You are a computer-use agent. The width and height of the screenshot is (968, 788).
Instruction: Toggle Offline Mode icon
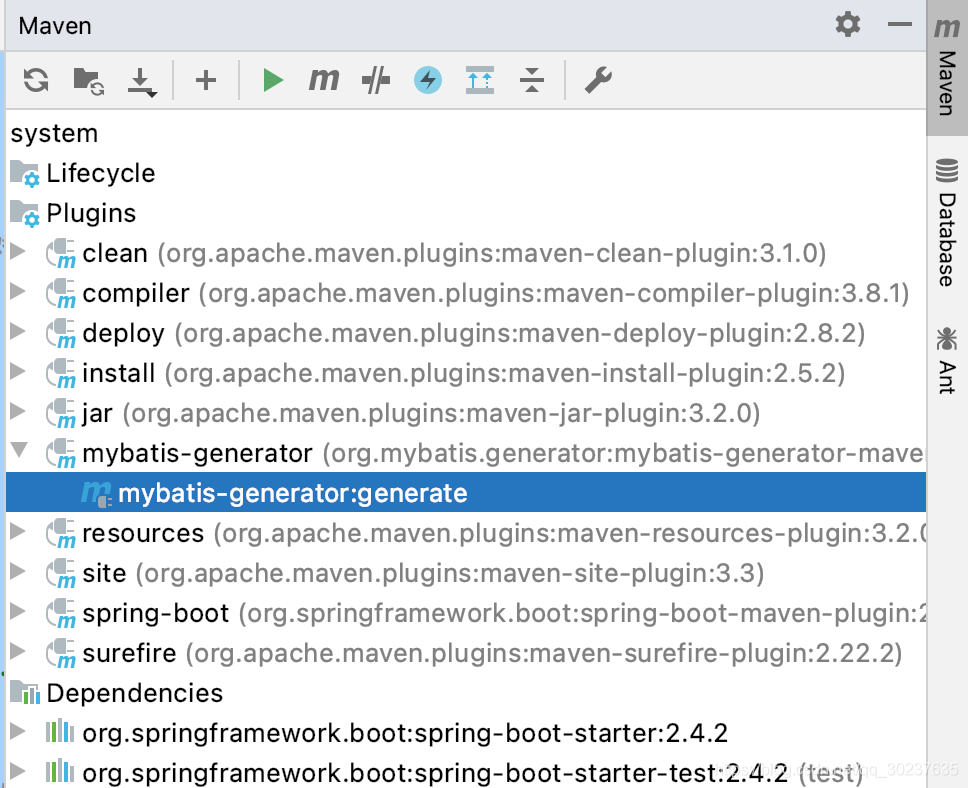pos(376,80)
